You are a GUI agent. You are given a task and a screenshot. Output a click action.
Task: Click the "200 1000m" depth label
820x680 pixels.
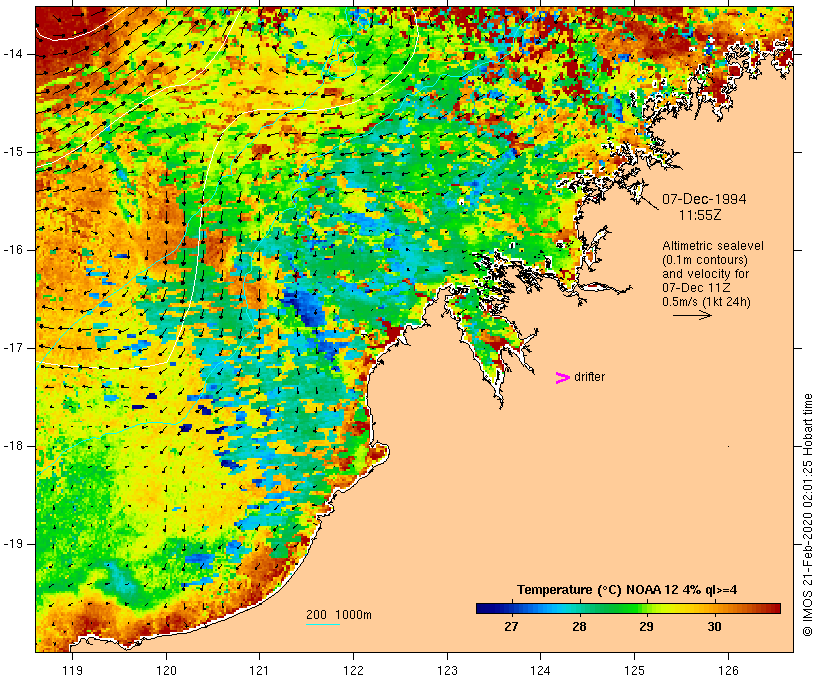pyautogui.click(x=339, y=615)
